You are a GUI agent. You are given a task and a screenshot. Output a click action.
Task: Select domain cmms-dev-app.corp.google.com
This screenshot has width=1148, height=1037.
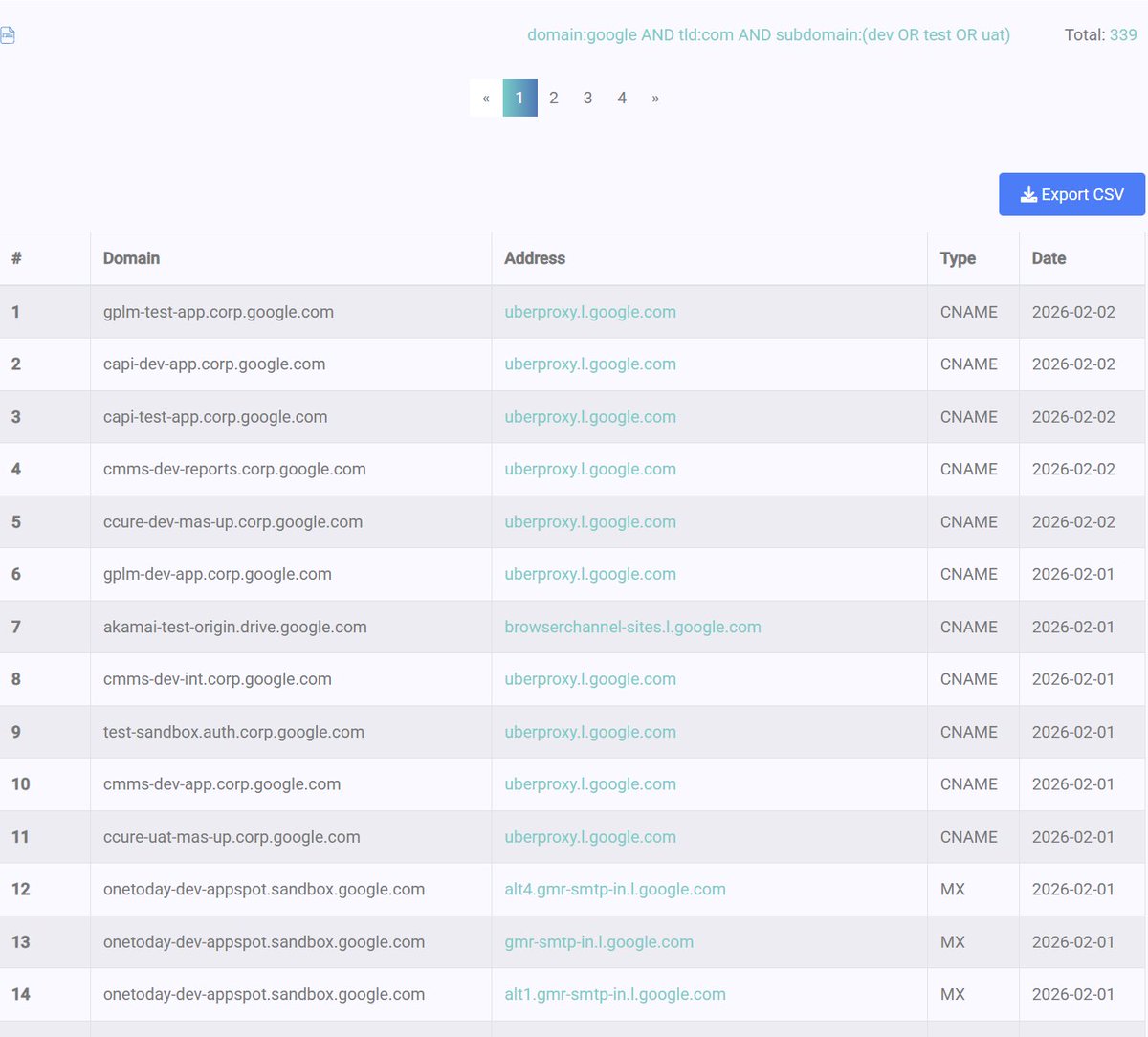click(222, 783)
